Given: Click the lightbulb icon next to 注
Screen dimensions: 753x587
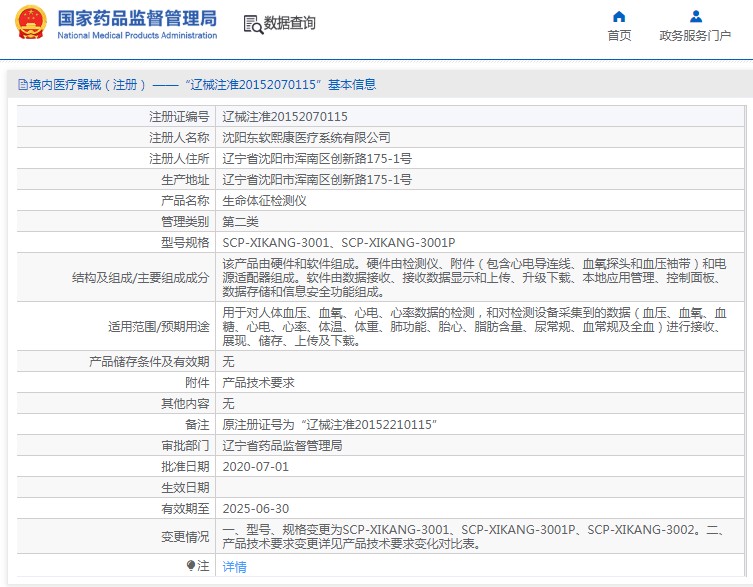Looking at the screenshot, I should [191, 565].
